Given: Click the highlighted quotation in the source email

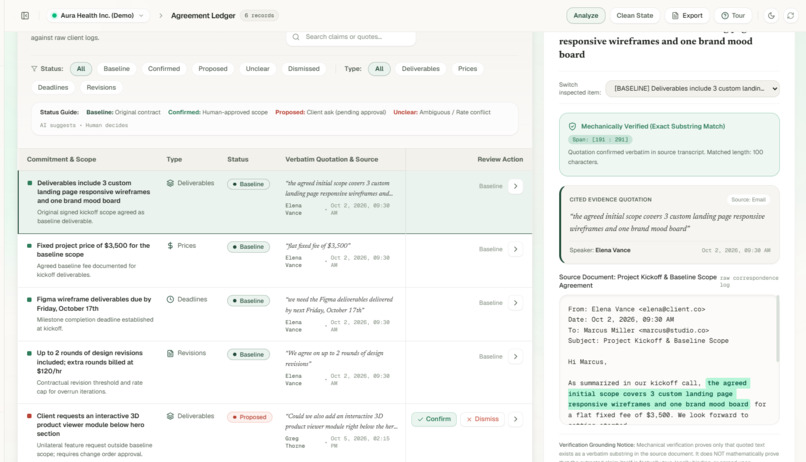Looking at the screenshot, I should tap(658, 394).
